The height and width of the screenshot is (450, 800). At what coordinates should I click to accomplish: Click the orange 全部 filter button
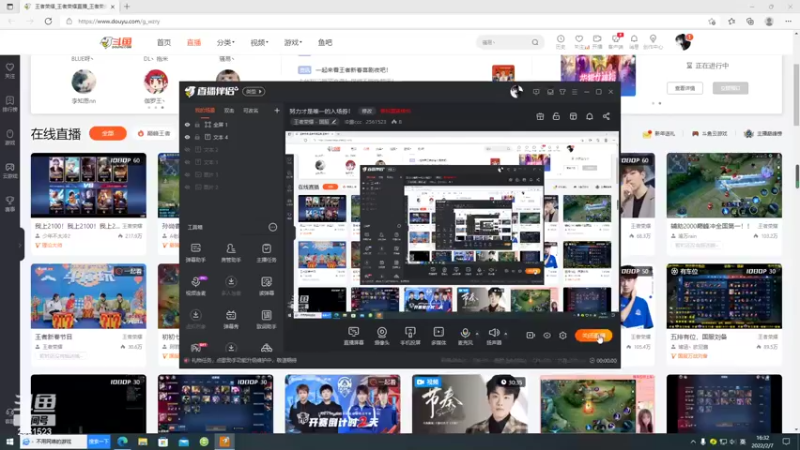[108, 133]
